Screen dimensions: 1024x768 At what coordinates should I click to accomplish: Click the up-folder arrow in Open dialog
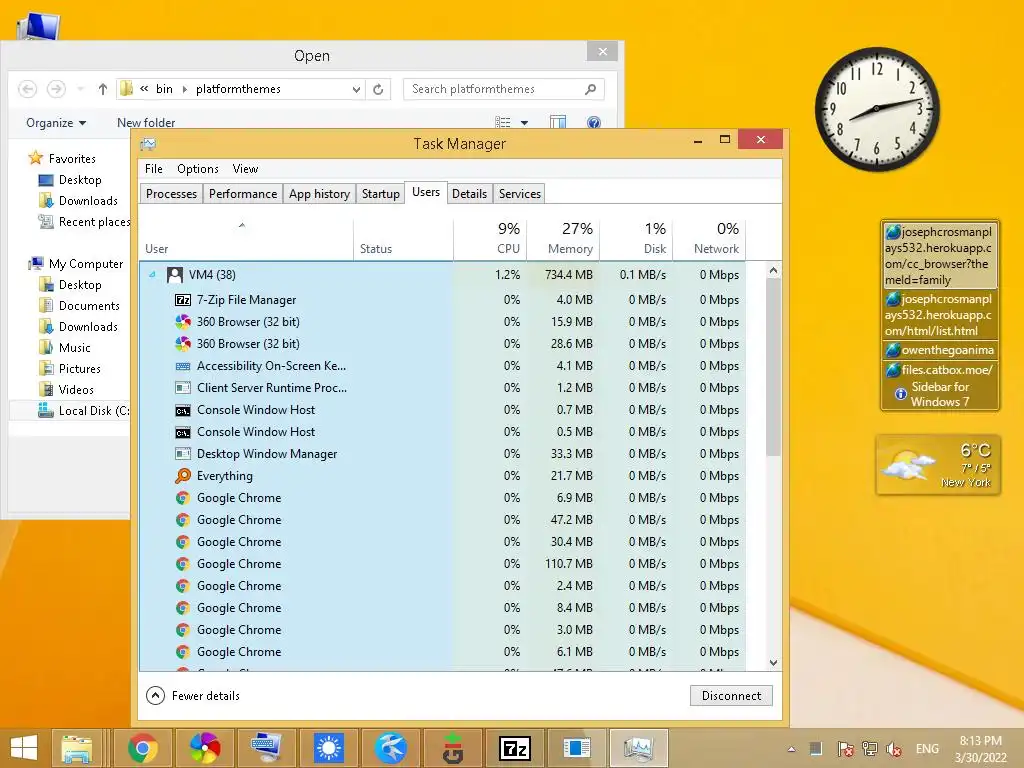[103, 89]
